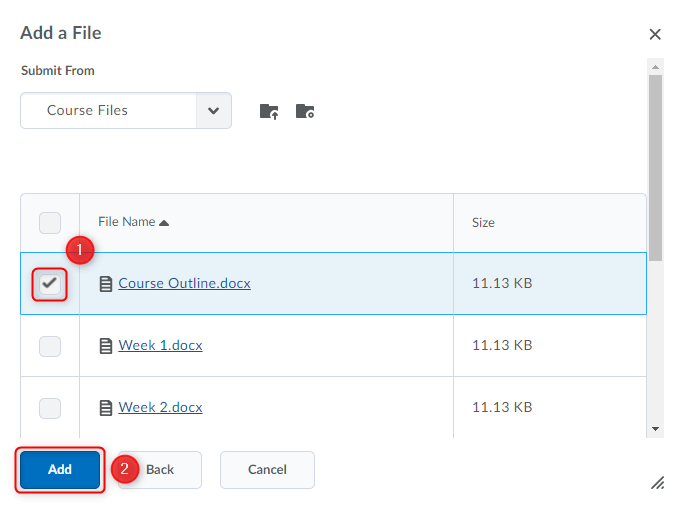Click the scrollbar down arrow
This screenshot has width=686, height=507.
click(x=655, y=428)
